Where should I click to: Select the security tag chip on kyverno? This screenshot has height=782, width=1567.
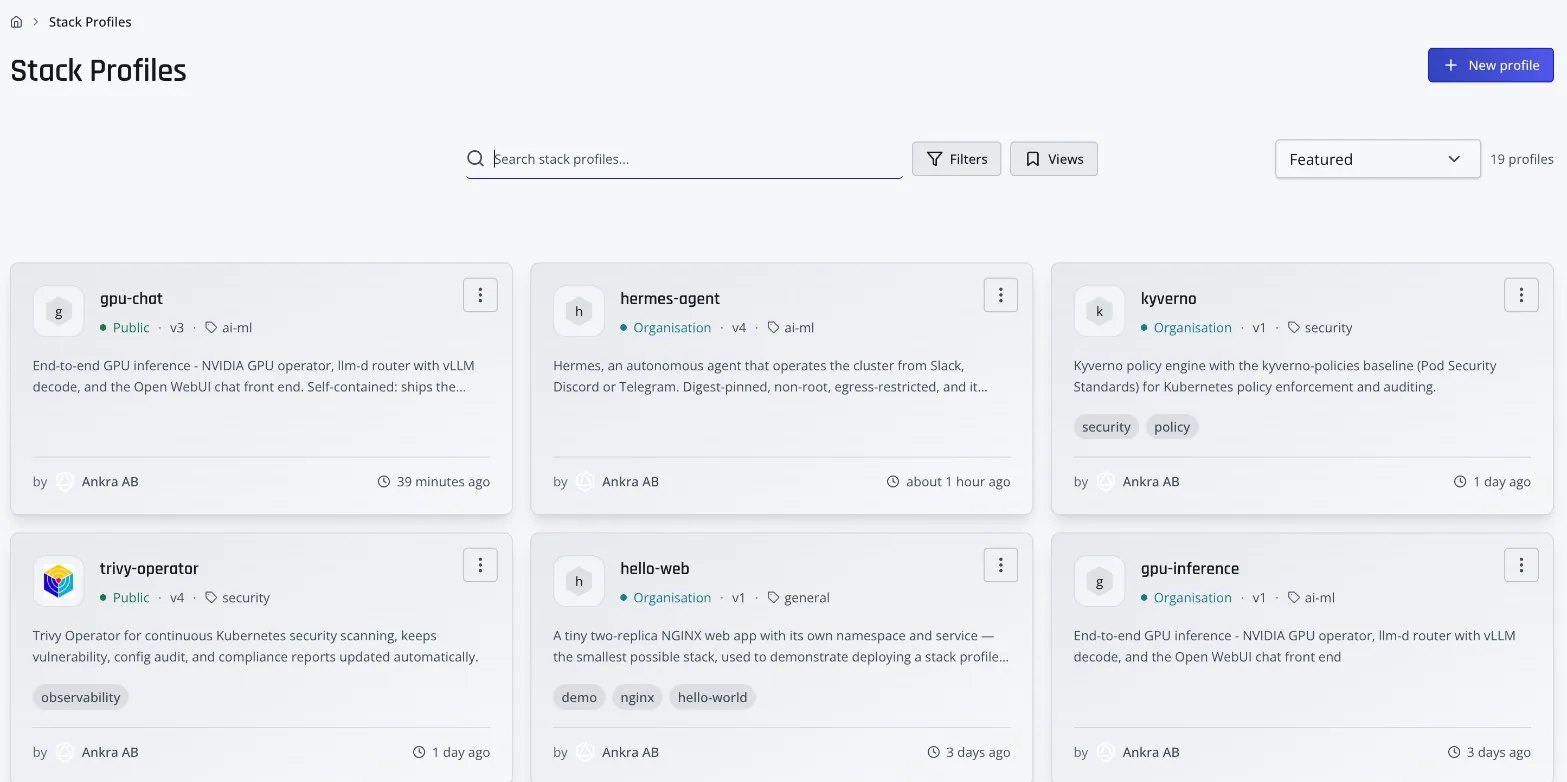[1106, 427]
